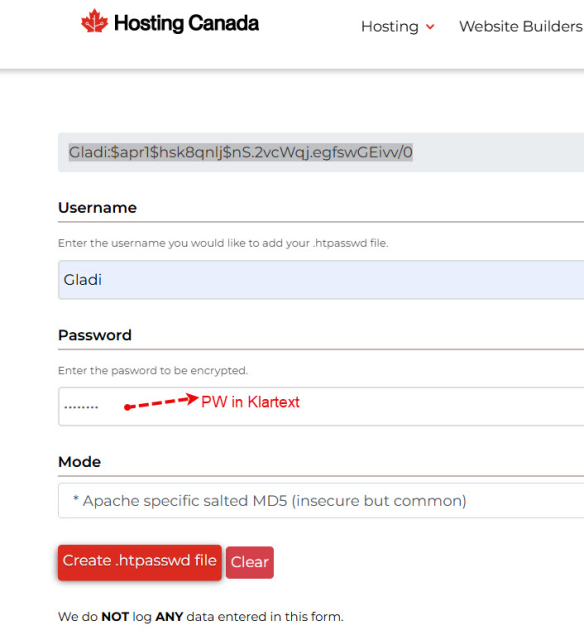Open the Apache specific salted MD5 mode dropdown
The height and width of the screenshot is (640, 584).
[321, 501]
